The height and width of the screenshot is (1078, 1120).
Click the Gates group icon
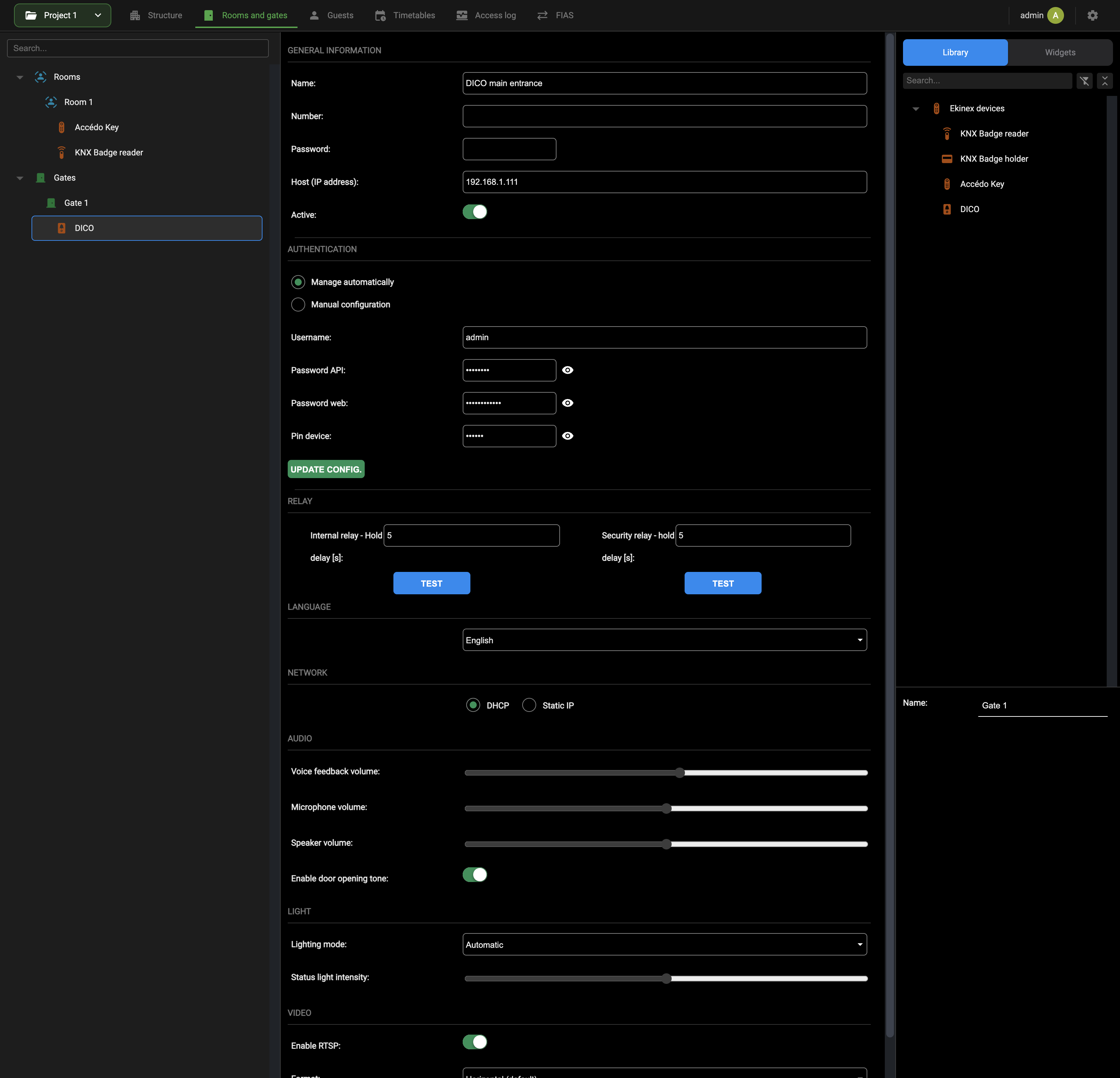(41, 178)
